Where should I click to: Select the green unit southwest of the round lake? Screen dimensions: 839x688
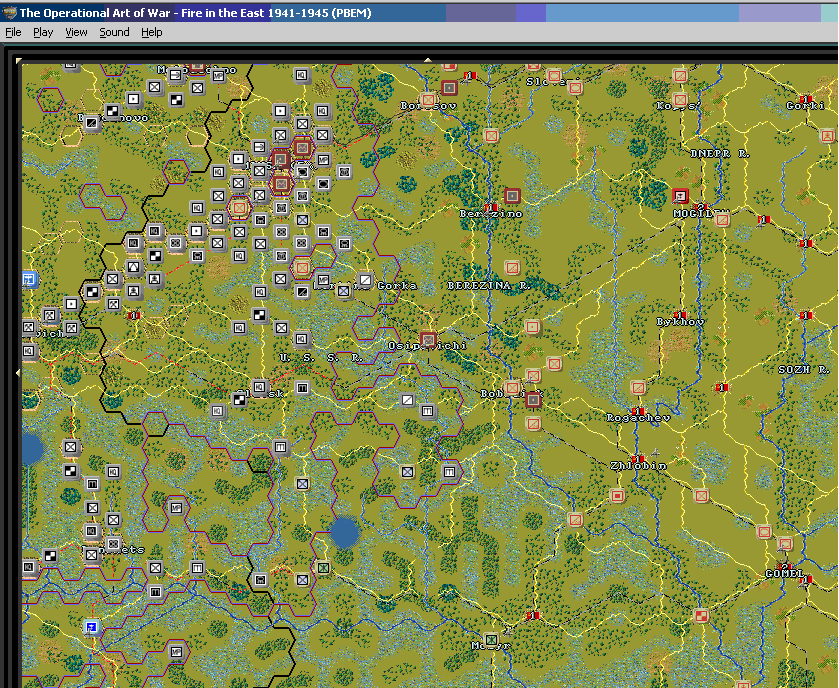323,568
